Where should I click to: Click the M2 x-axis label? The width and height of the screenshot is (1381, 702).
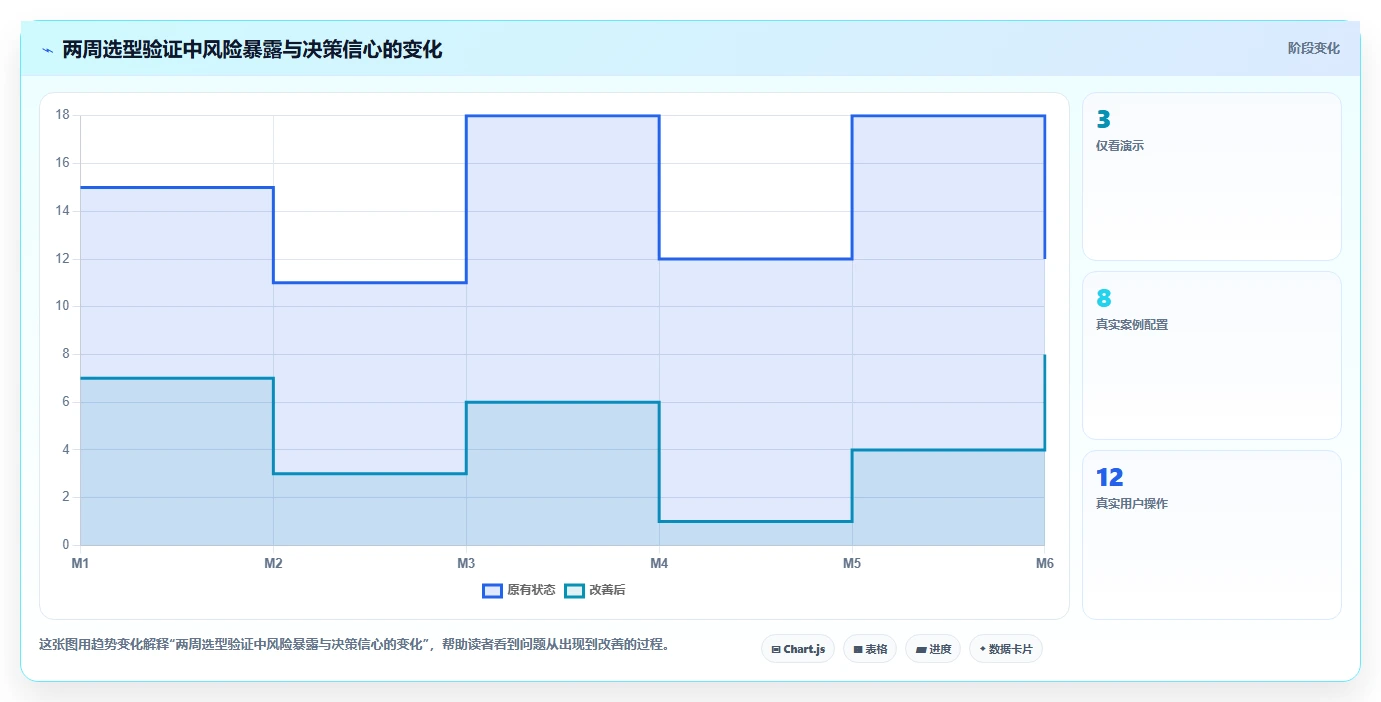pos(273,563)
